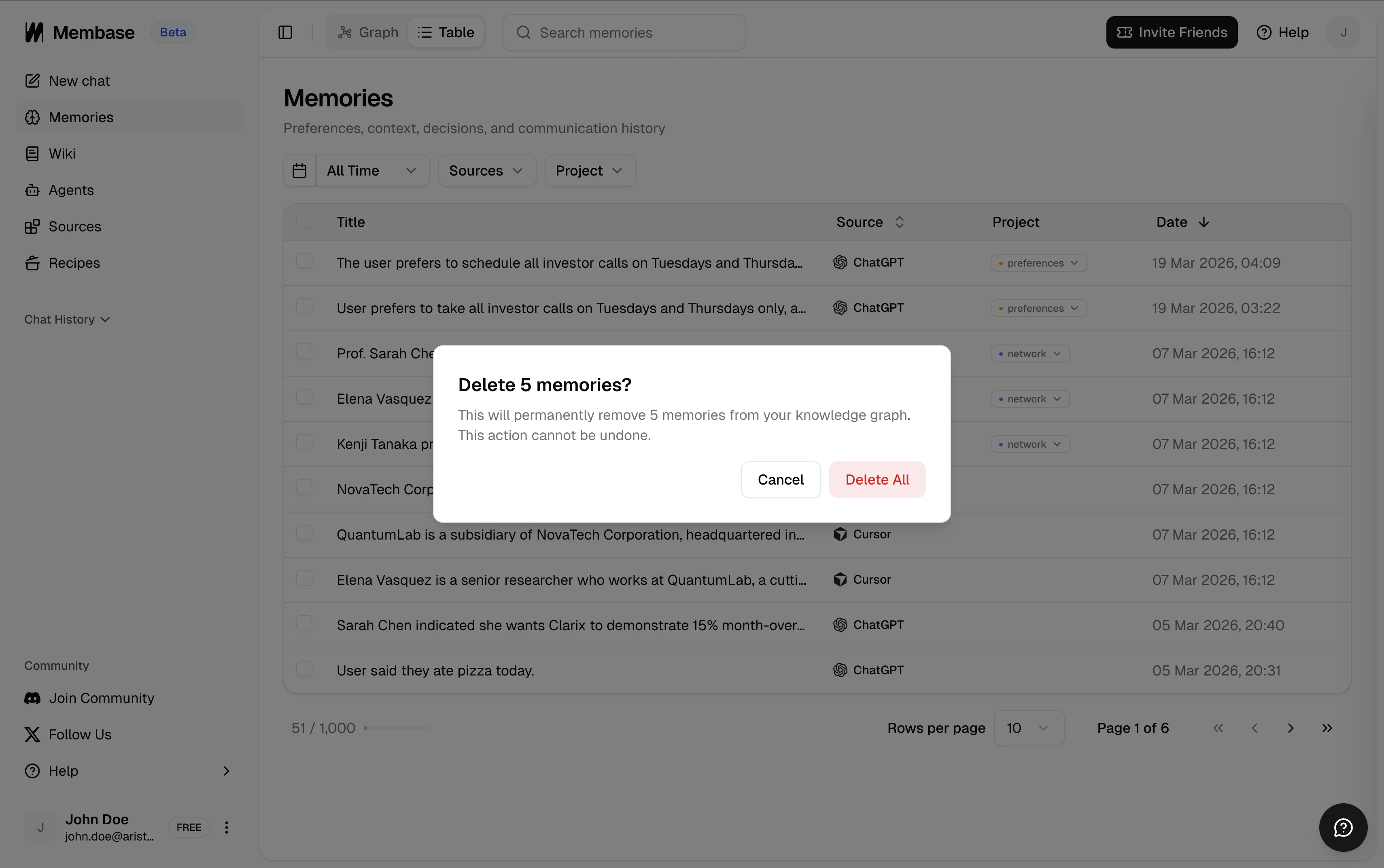Click the Sources sidebar icon
Screen dimensions: 1384x868
[x=33, y=226]
